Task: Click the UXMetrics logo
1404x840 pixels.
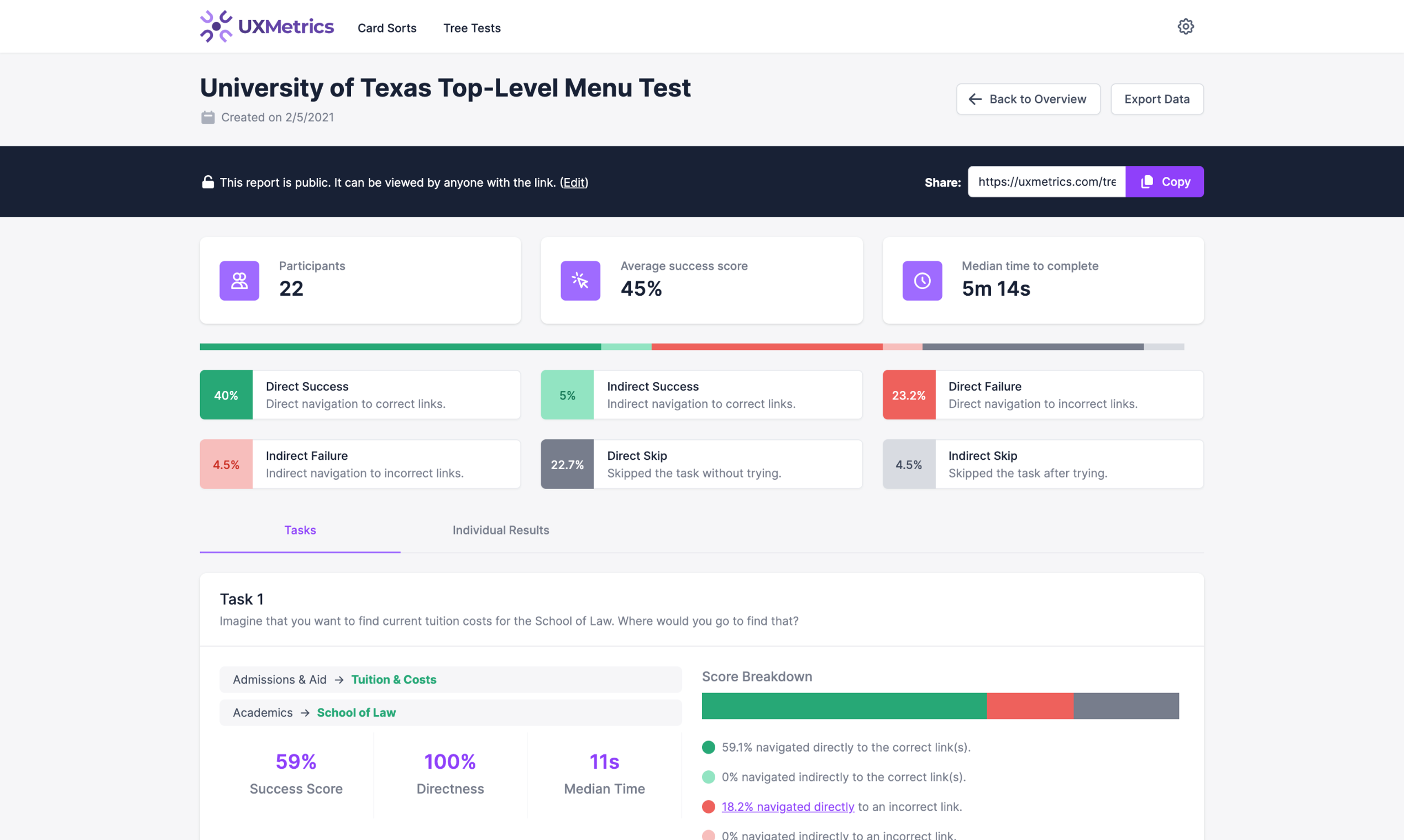Action: pyautogui.click(x=266, y=26)
